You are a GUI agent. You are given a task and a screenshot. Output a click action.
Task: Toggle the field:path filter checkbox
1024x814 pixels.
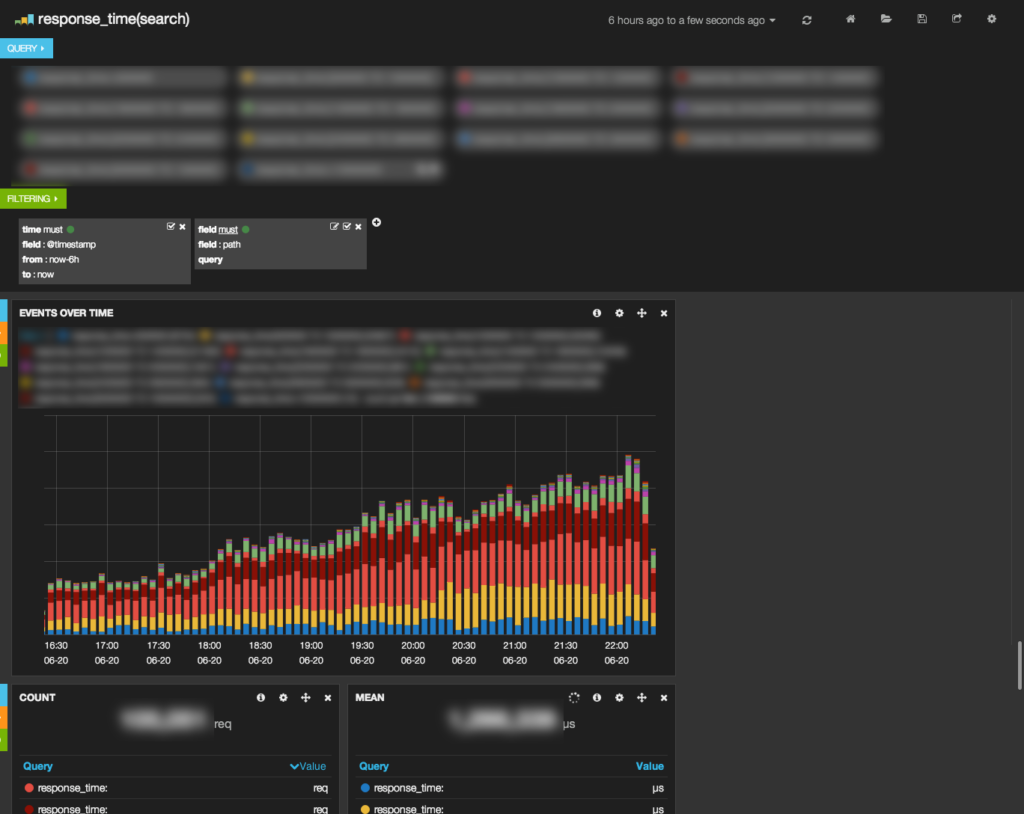point(346,226)
